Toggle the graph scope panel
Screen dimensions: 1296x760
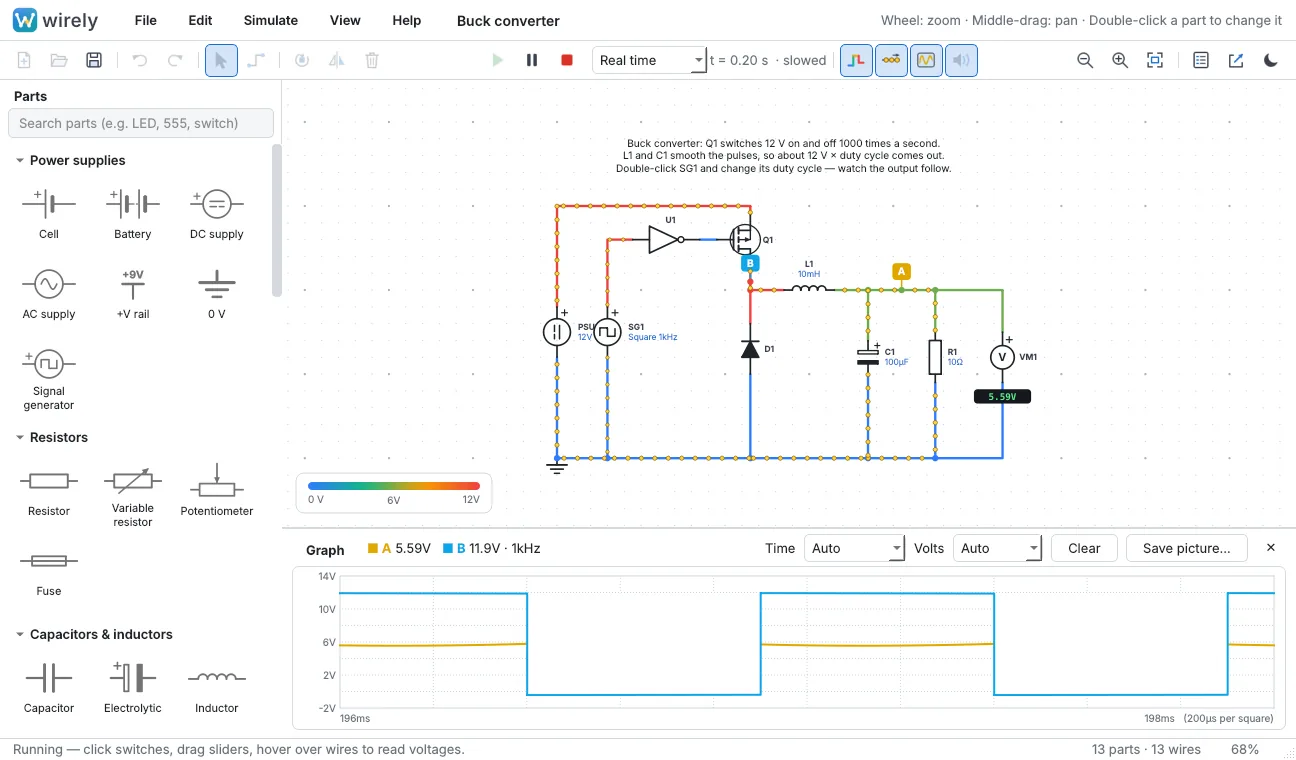[x=926, y=60]
